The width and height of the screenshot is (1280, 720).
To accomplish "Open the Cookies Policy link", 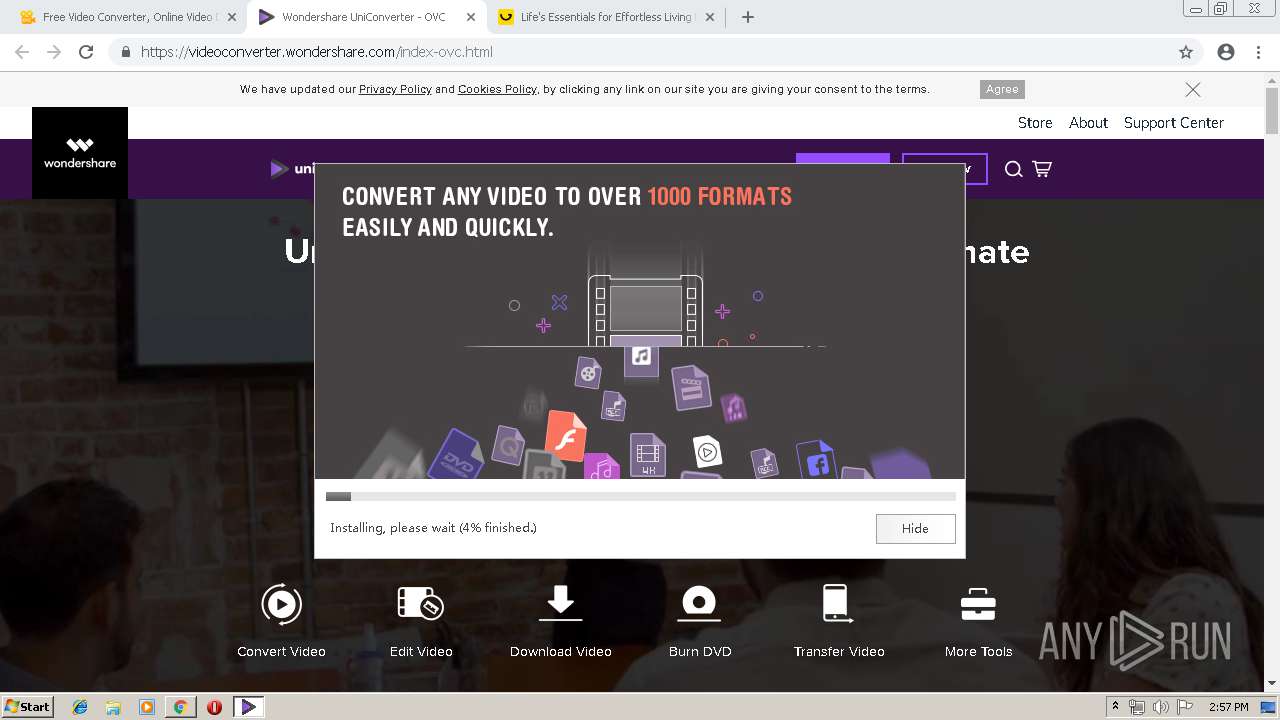I will coord(497,89).
